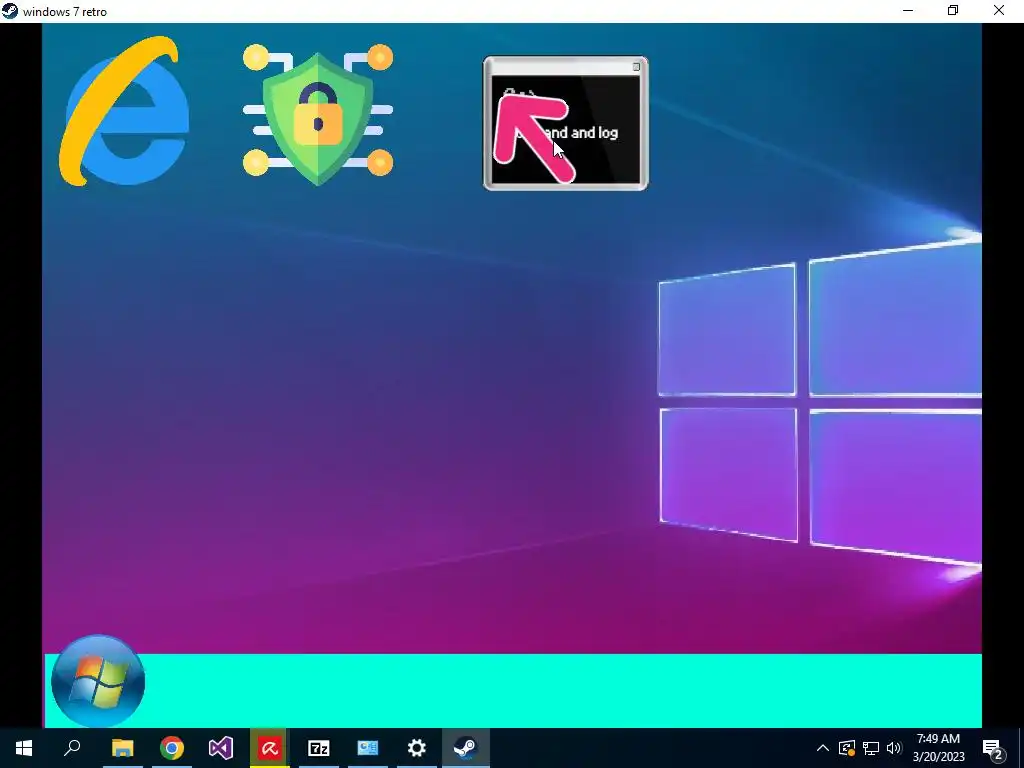Click the Show desktop sliver
This screenshot has height=768, width=1024.
(x=1021, y=748)
